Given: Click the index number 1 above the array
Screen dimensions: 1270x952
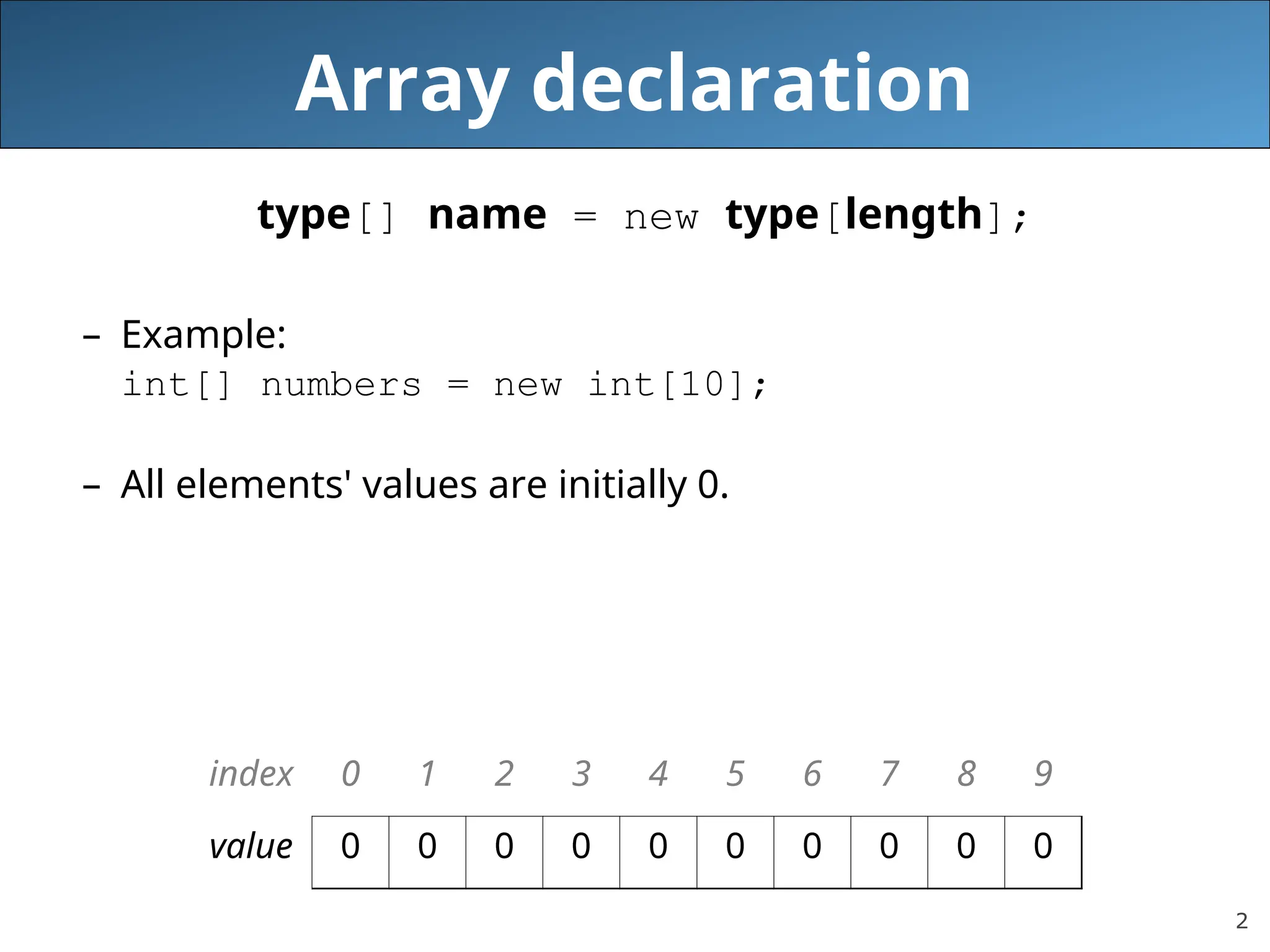Looking at the screenshot, I should [427, 773].
